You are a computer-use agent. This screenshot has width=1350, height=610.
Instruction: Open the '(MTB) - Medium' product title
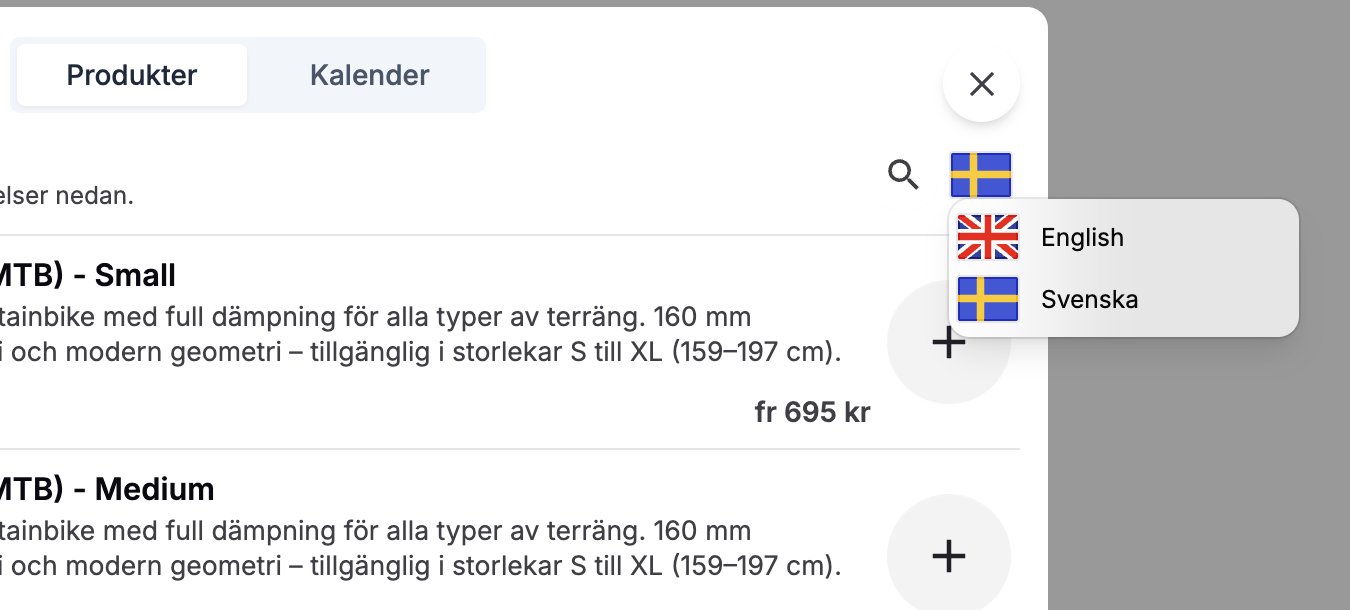[106, 489]
